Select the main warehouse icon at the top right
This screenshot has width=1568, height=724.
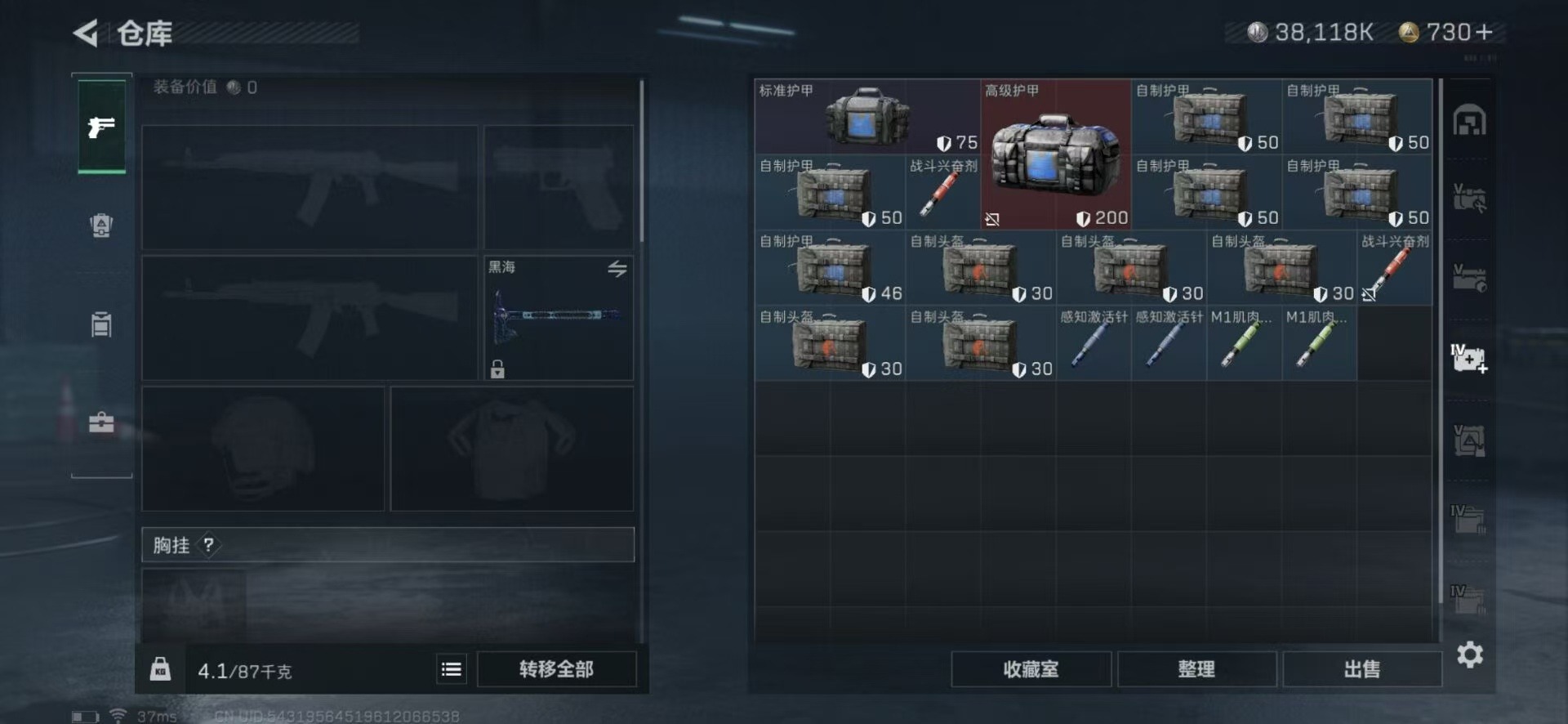coord(1470,121)
